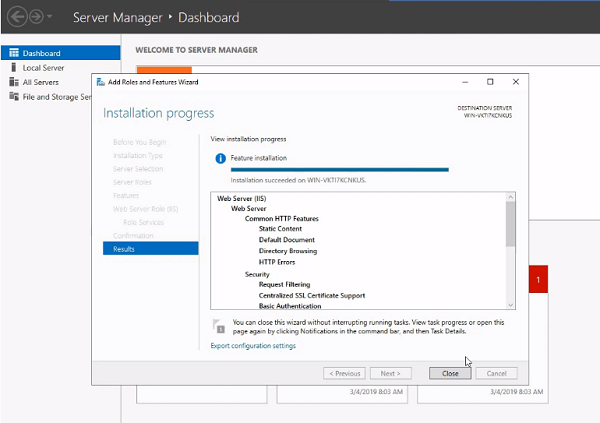This screenshot has width=600, height=423.
Task: Click the File and Storage Services icon
Action: pyautogui.click(x=14, y=96)
